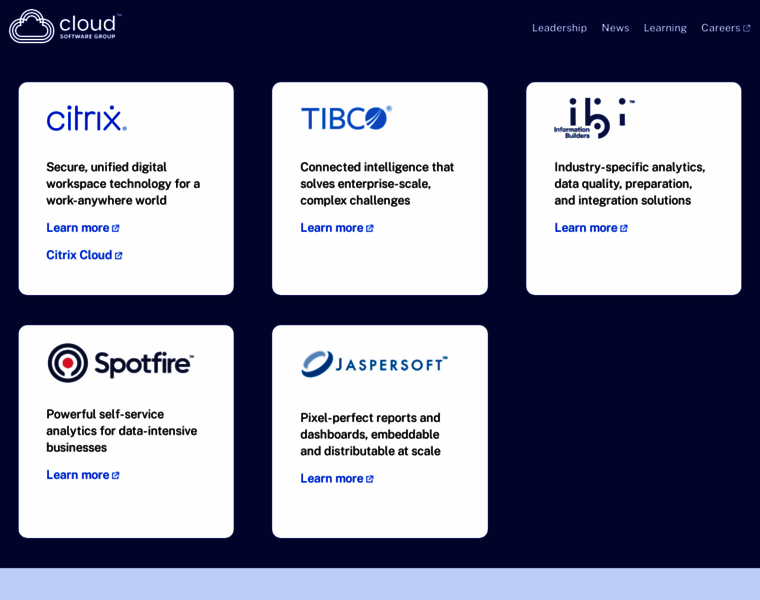Image resolution: width=760 pixels, height=600 pixels.
Task: Open the Learning menu item
Action: 665,28
